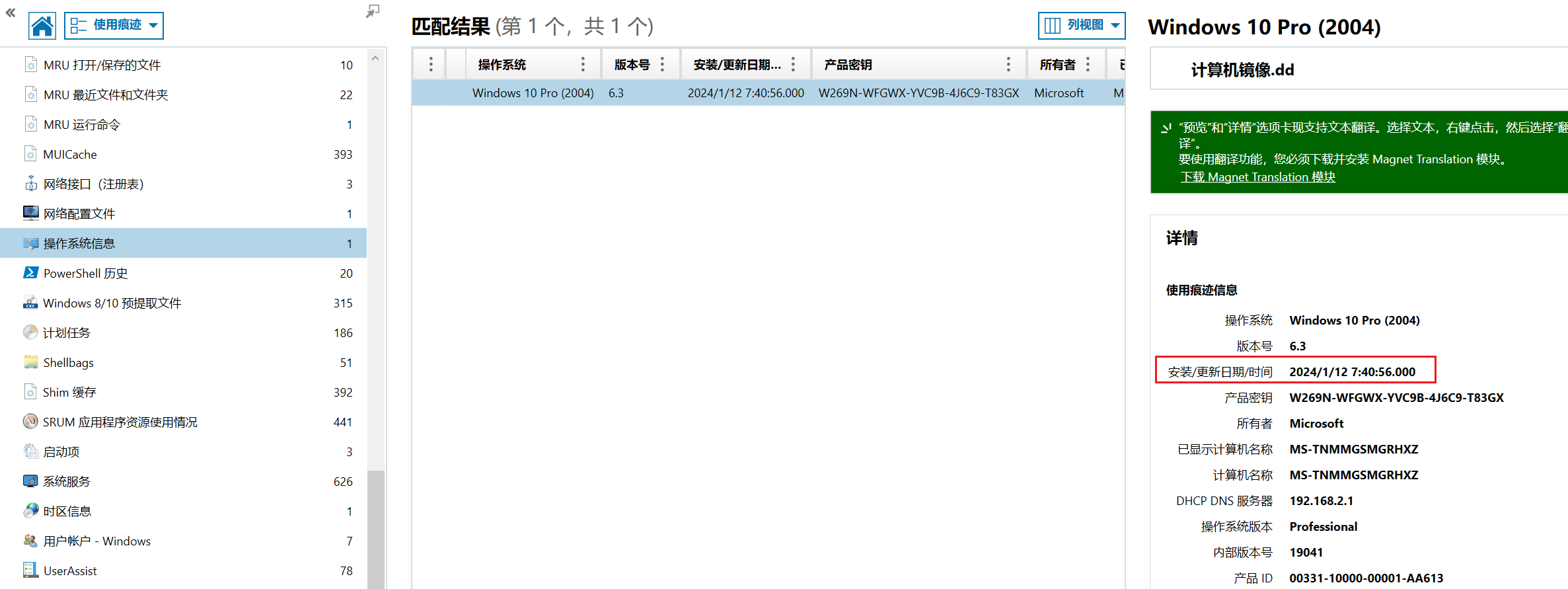
Task: Click Windows 8/10 预提取文件 icon
Action: (30, 303)
